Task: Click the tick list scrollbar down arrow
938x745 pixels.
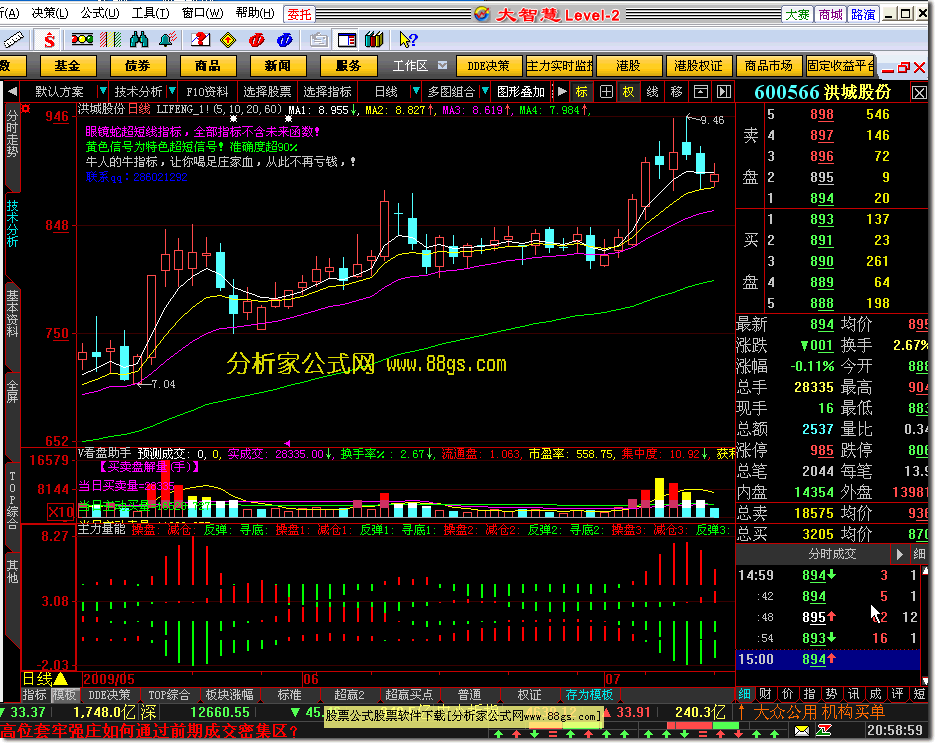Action: pyautogui.click(x=926, y=681)
